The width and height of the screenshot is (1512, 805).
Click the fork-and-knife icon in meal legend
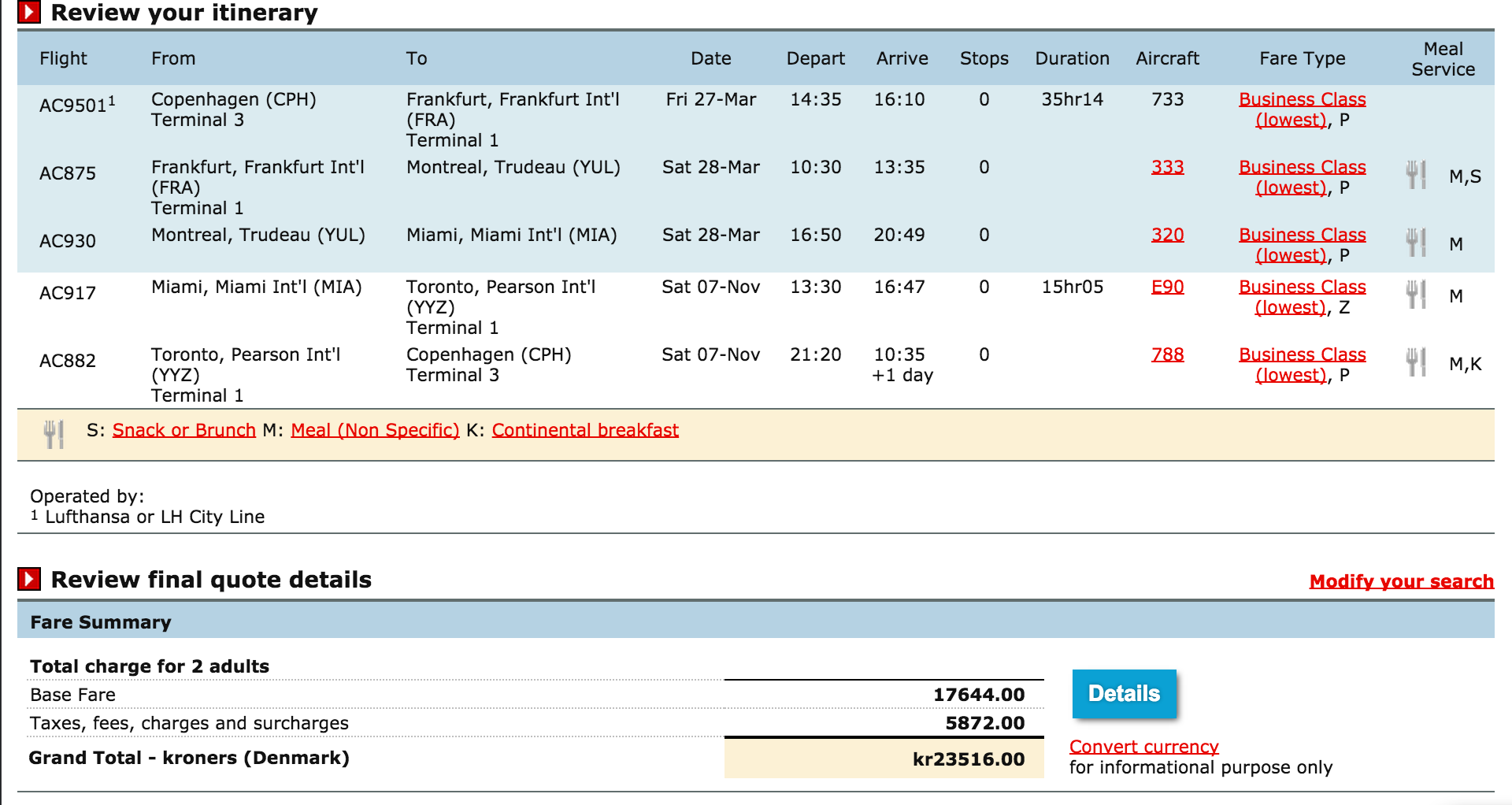[54, 433]
